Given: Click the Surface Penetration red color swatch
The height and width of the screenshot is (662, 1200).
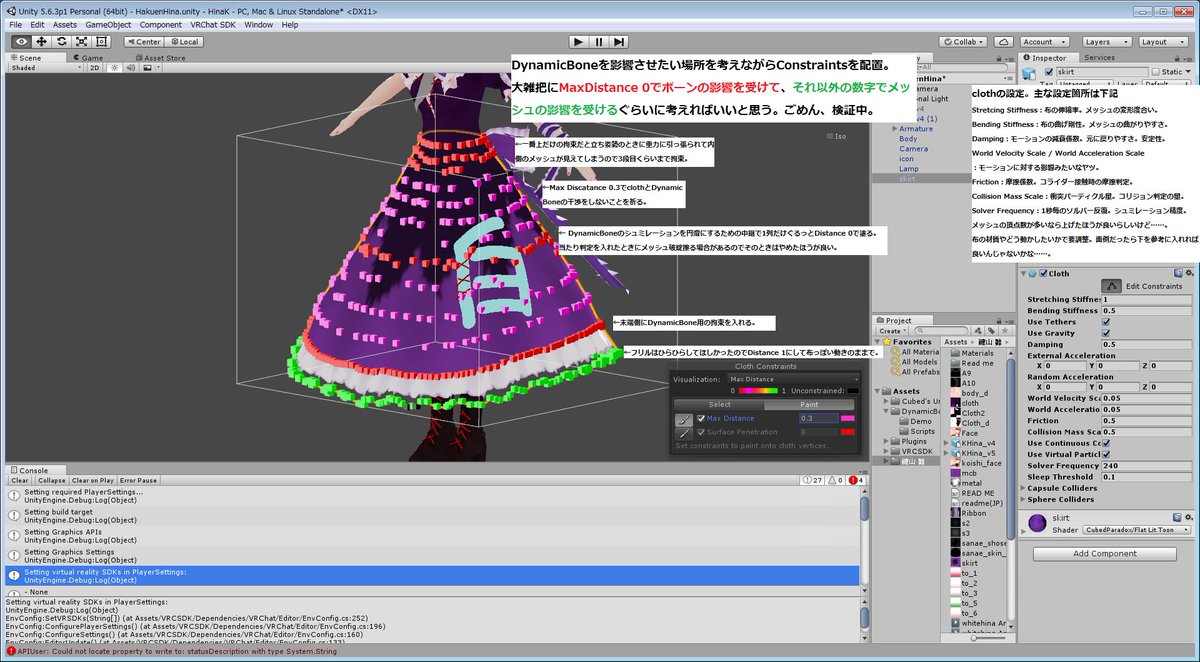Looking at the screenshot, I should [x=849, y=432].
